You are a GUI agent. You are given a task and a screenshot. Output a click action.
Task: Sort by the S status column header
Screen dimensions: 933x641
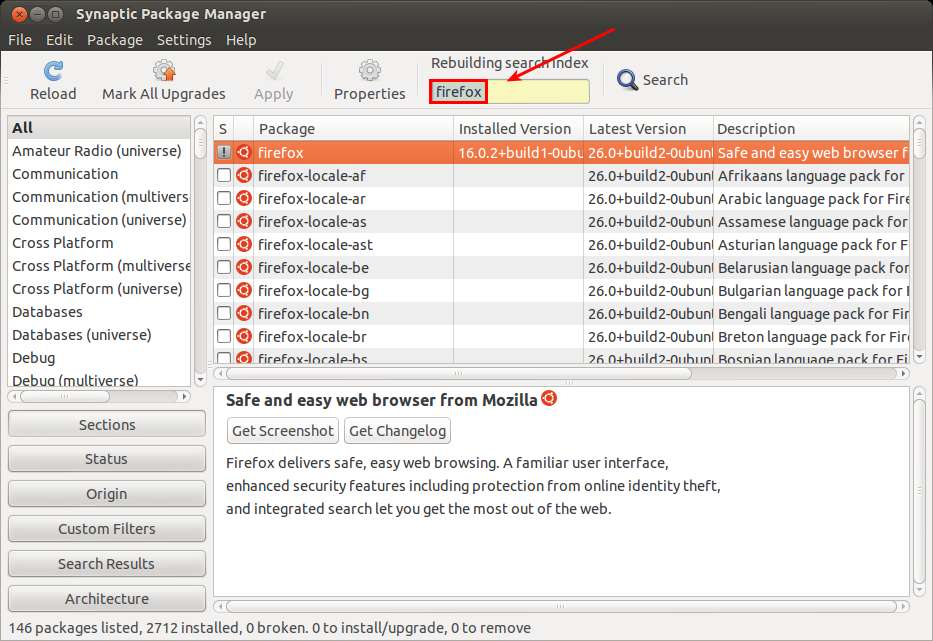point(223,129)
